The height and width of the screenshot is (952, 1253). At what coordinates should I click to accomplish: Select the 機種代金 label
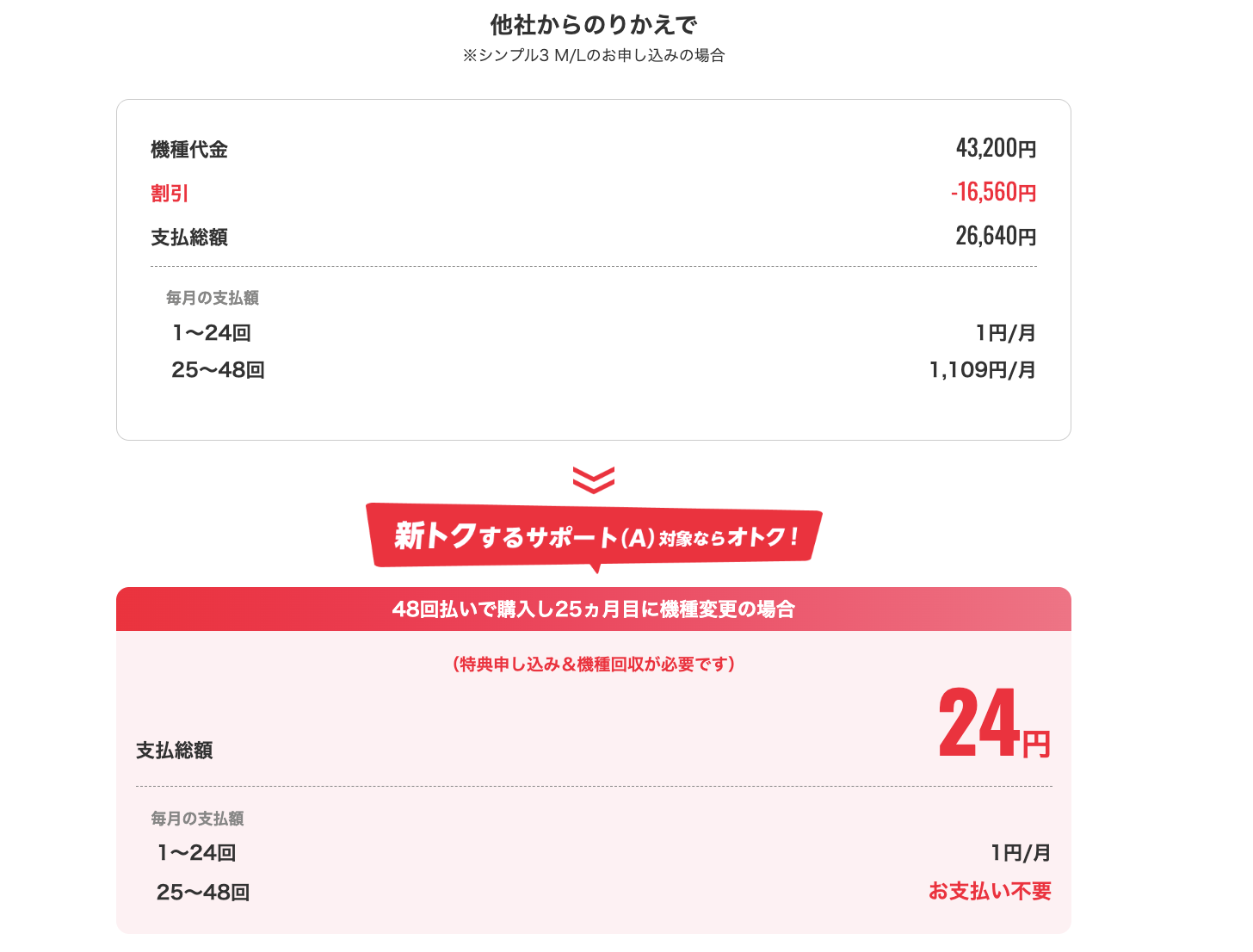pos(189,150)
